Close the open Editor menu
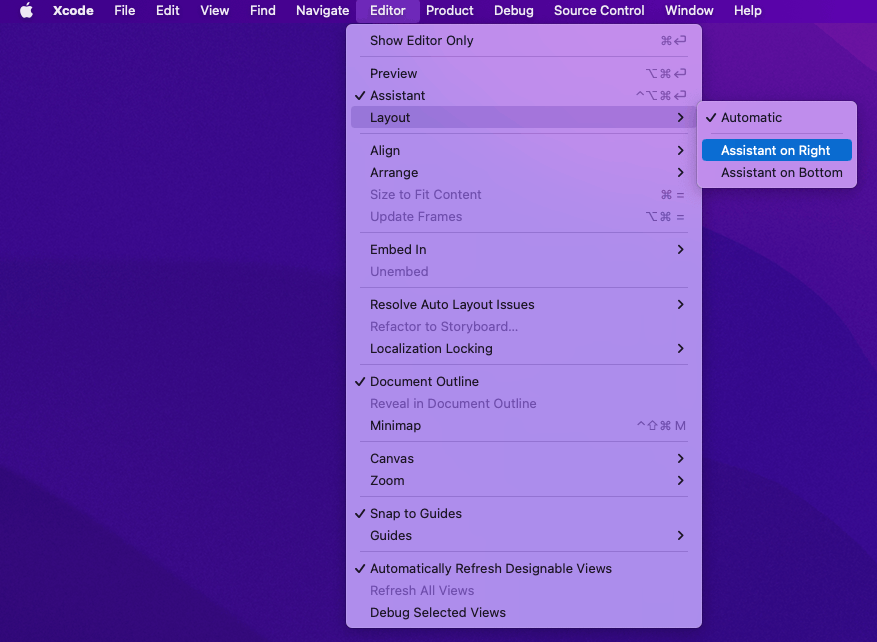The height and width of the screenshot is (642, 877). tap(388, 11)
